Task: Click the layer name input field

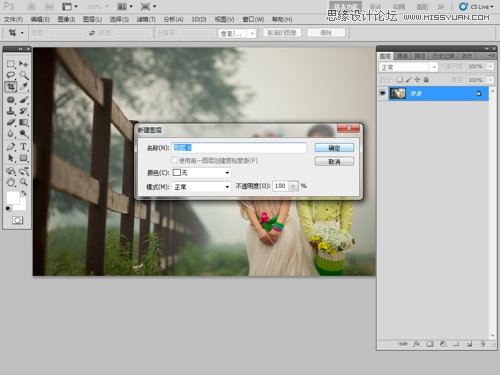Action: 239,148
